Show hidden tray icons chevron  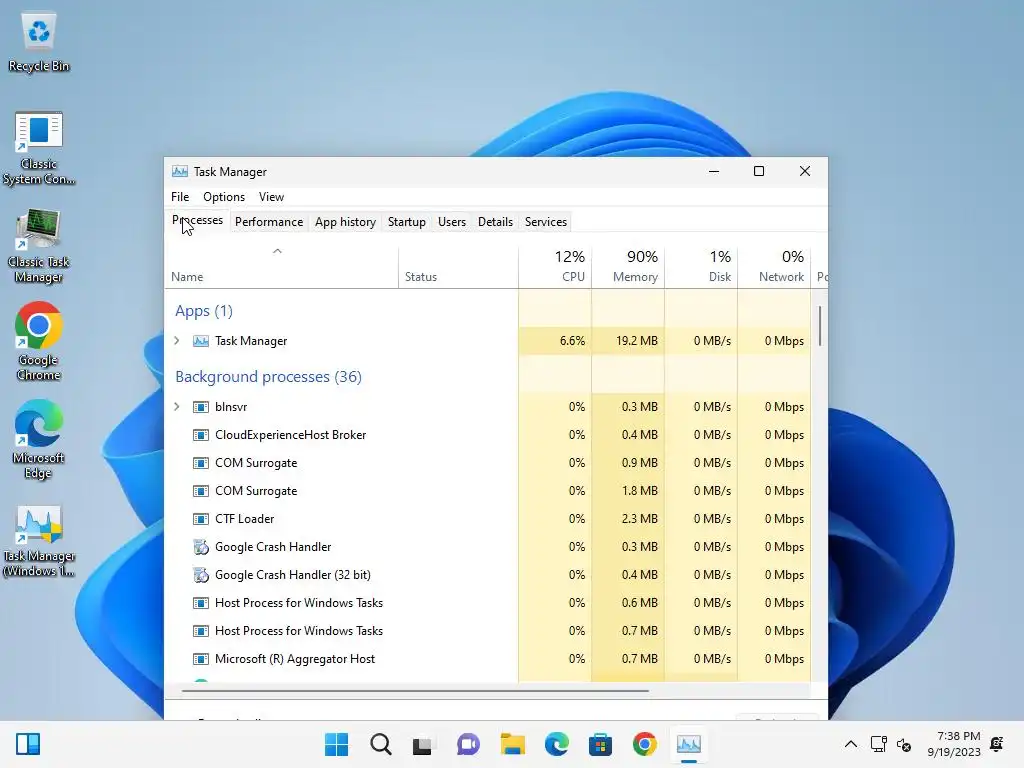(x=850, y=744)
